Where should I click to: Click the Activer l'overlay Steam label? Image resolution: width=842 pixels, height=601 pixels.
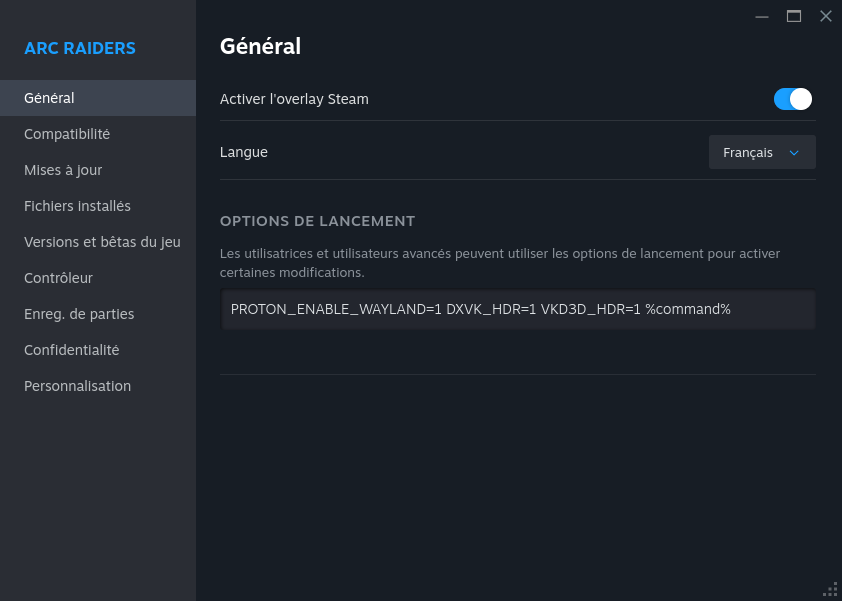tap(294, 99)
